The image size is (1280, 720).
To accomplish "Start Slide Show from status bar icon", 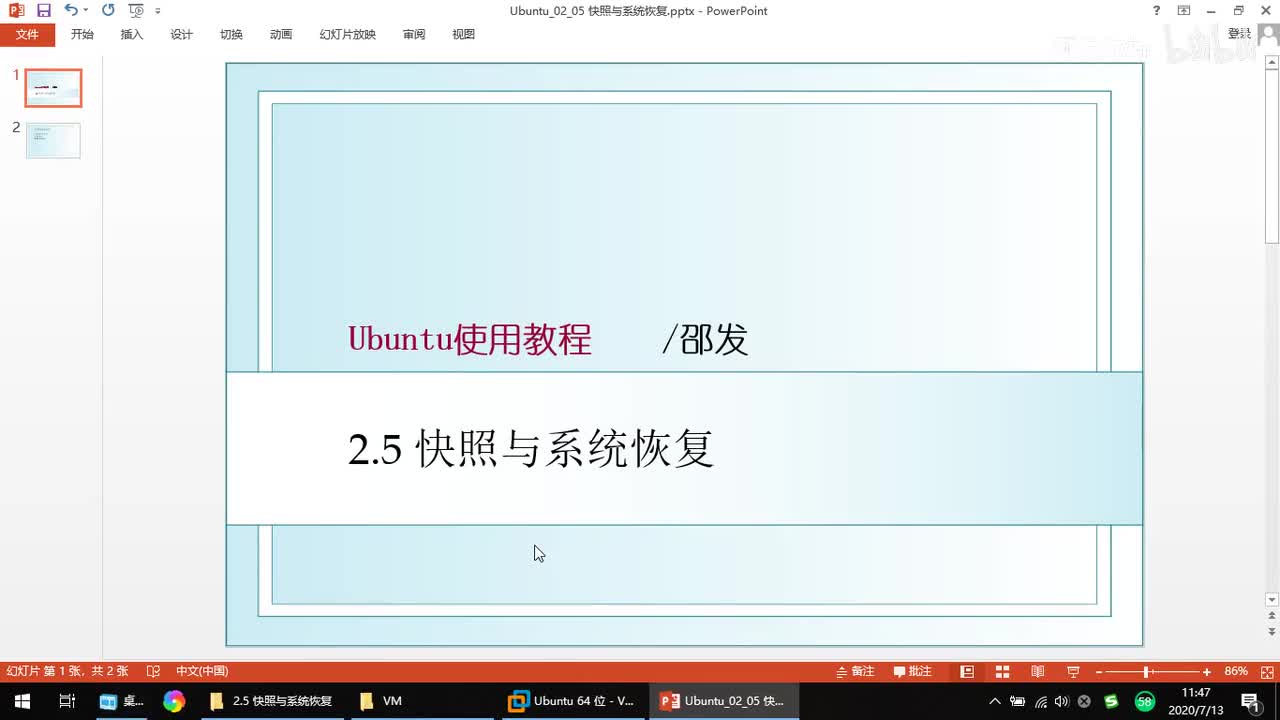I will pyautogui.click(x=1073, y=671).
